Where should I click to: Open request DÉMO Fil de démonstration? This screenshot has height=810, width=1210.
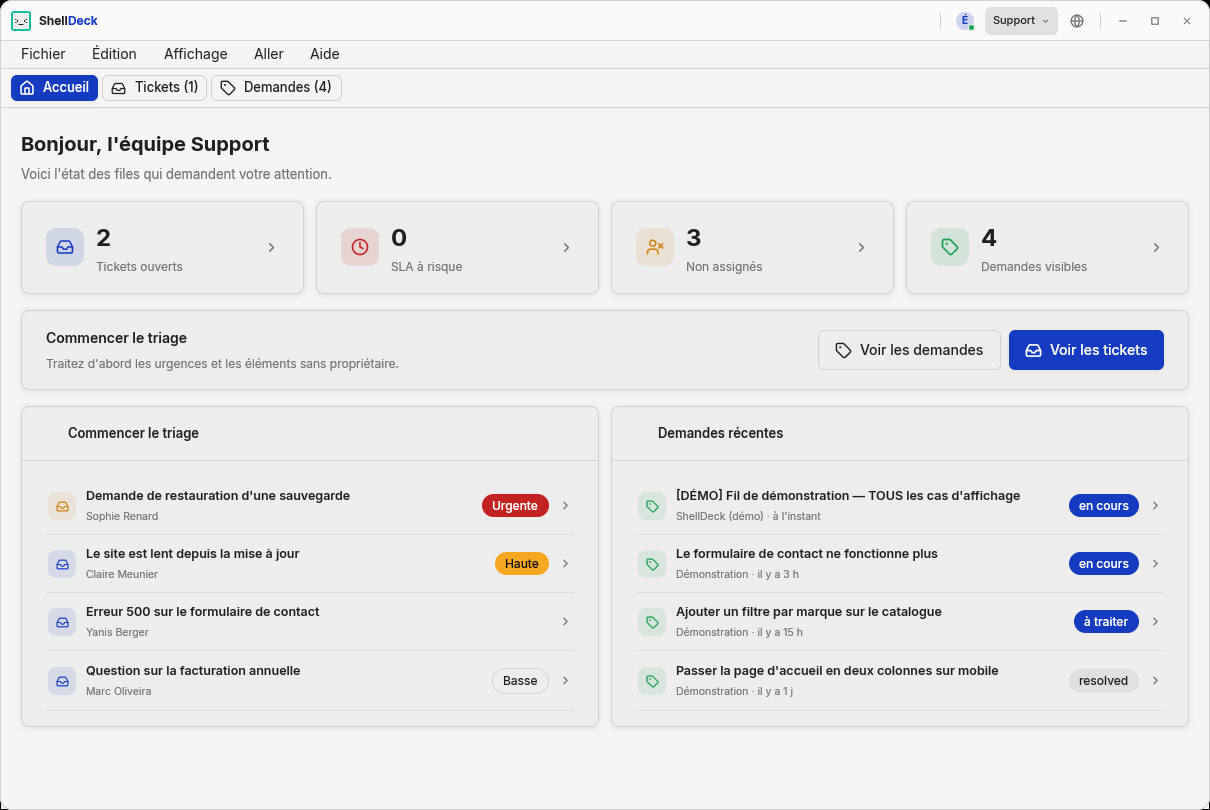tap(900, 506)
